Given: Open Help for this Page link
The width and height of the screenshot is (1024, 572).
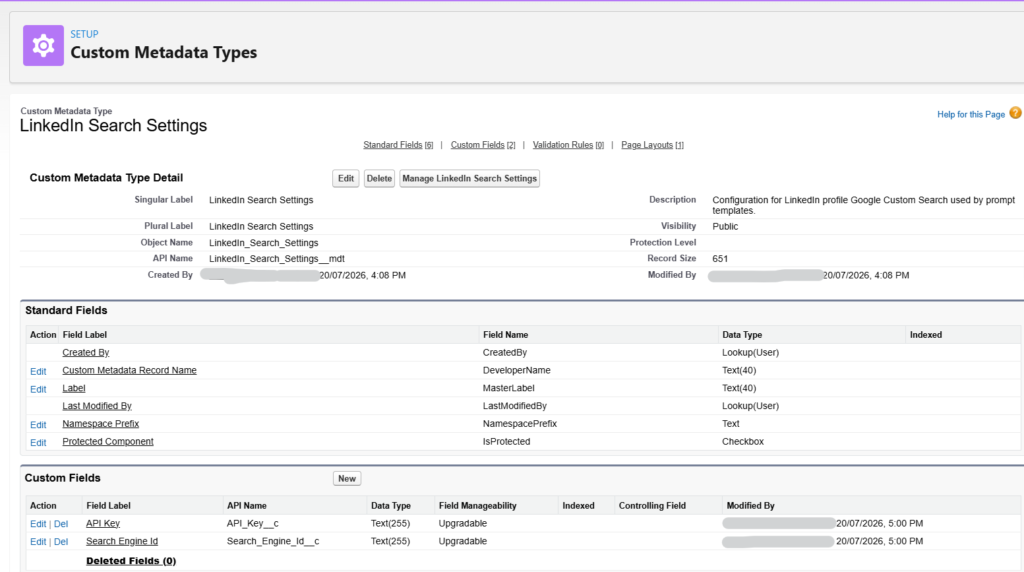Looking at the screenshot, I should [x=970, y=114].
